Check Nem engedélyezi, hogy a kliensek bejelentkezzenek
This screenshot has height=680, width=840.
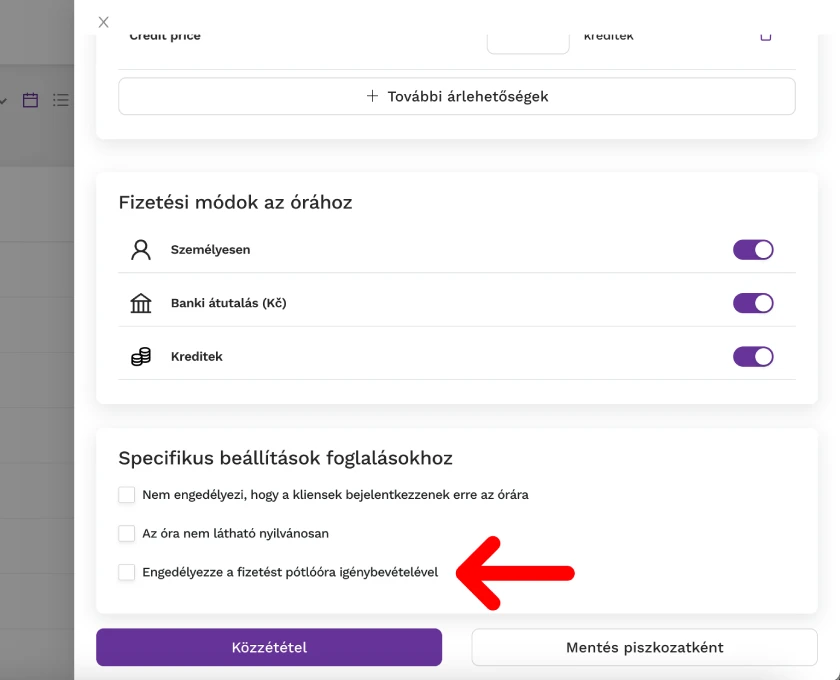tap(126, 495)
